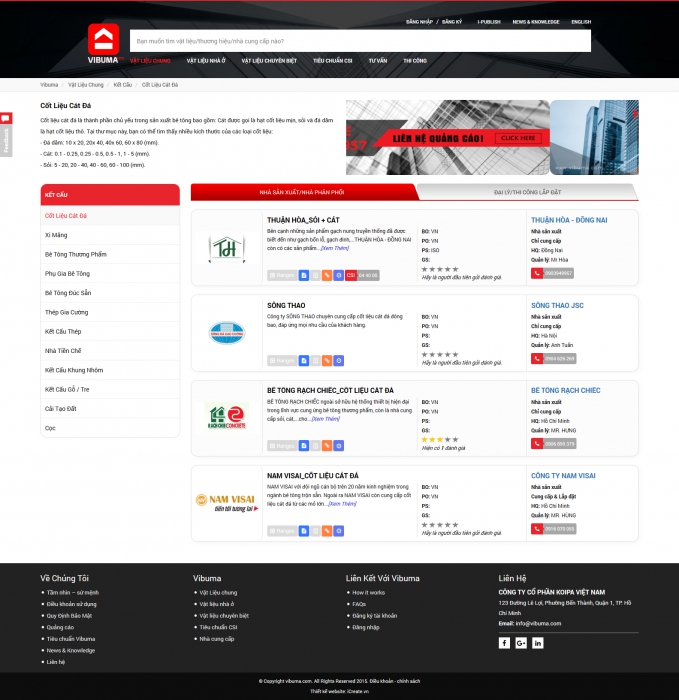Viewport: 679px width, 700px height.
Task: Click Xem Thêm link in Nam Visai description
Action: pos(342,504)
